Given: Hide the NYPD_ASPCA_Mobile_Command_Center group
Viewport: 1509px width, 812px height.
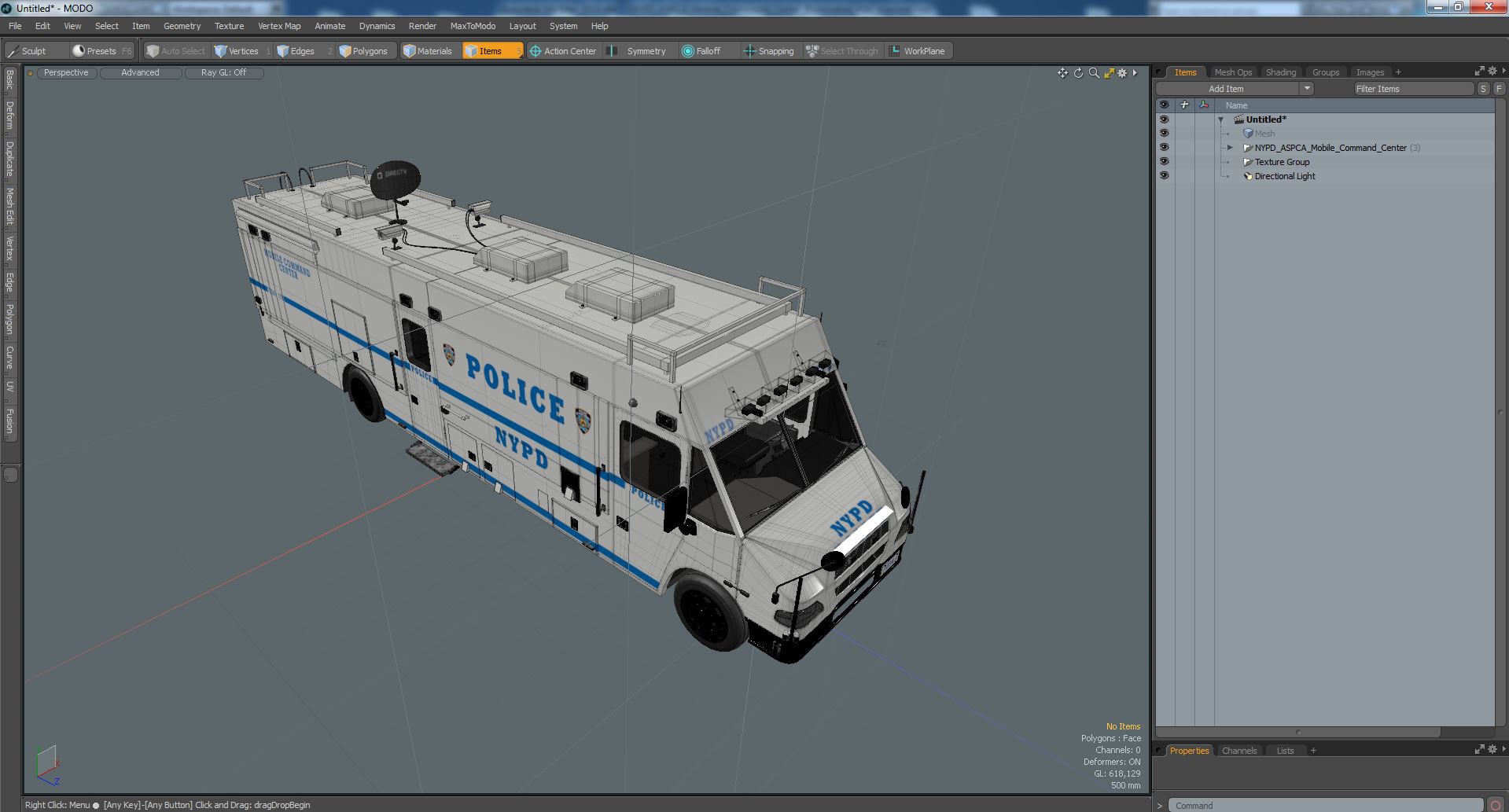Looking at the screenshot, I should 1164,148.
